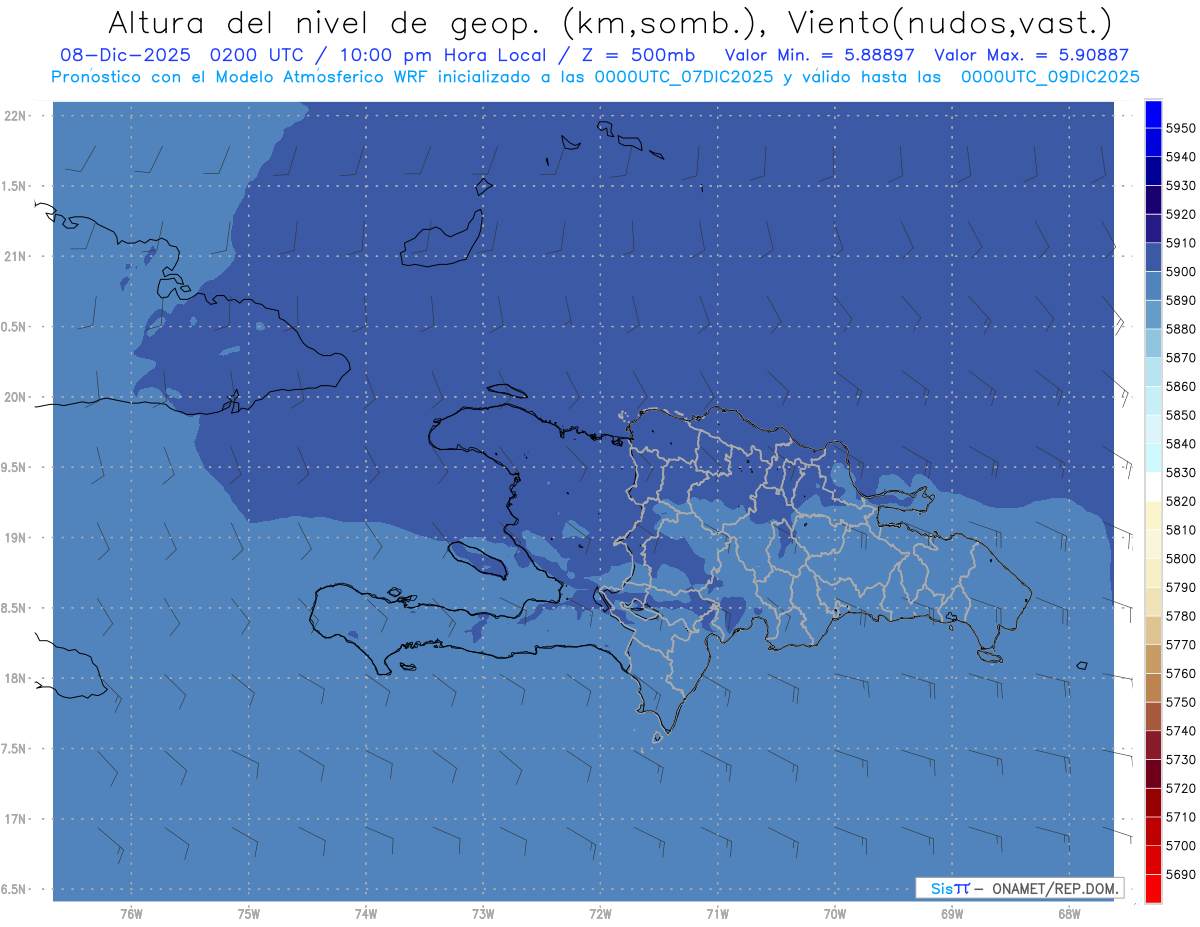Click the '22N' latitude label
The image size is (1200, 927).
click(x=17, y=116)
